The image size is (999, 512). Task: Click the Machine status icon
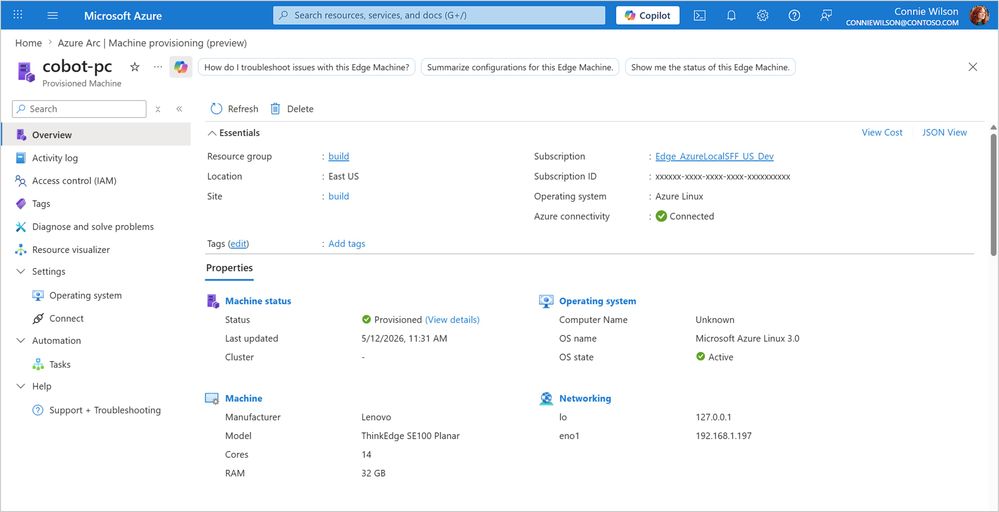coord(213,301)
